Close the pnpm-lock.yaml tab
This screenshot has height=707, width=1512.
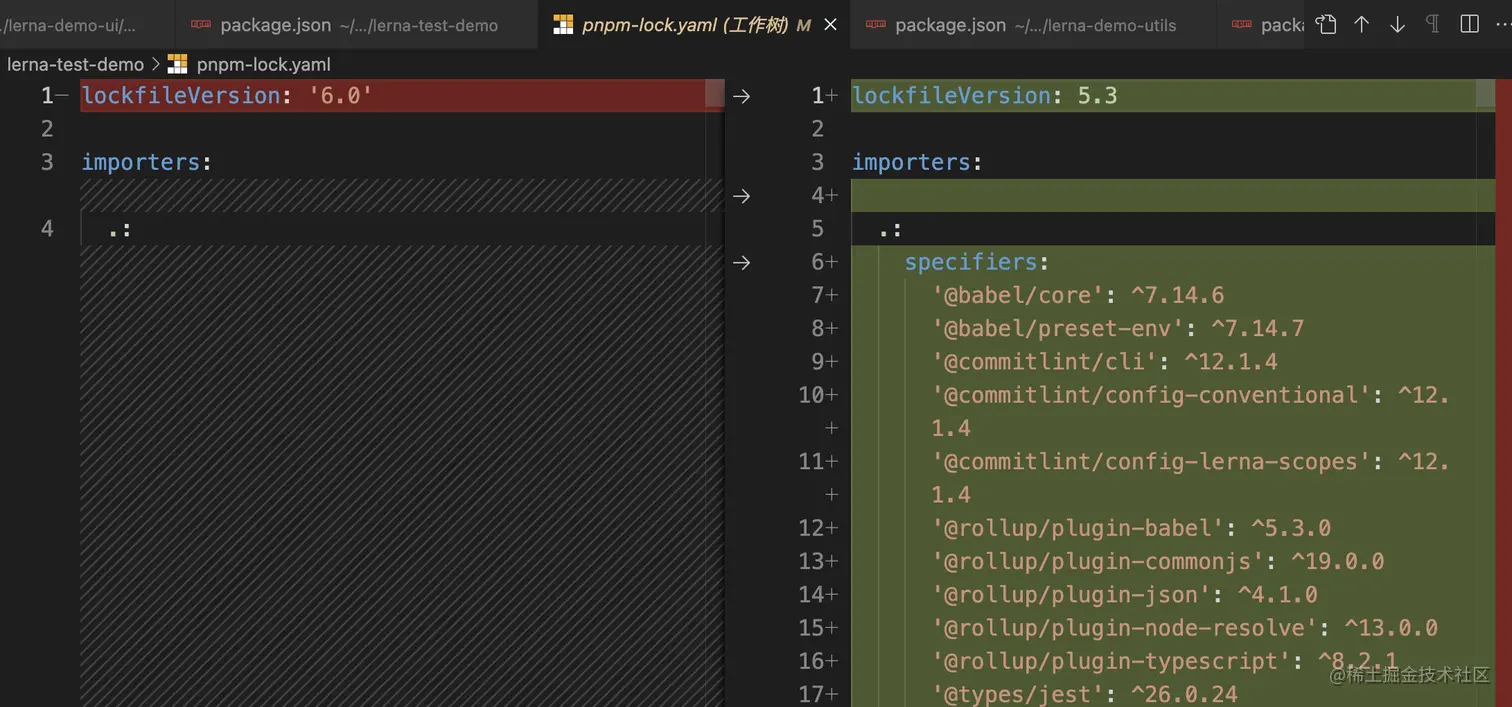[x=830, y=25]
